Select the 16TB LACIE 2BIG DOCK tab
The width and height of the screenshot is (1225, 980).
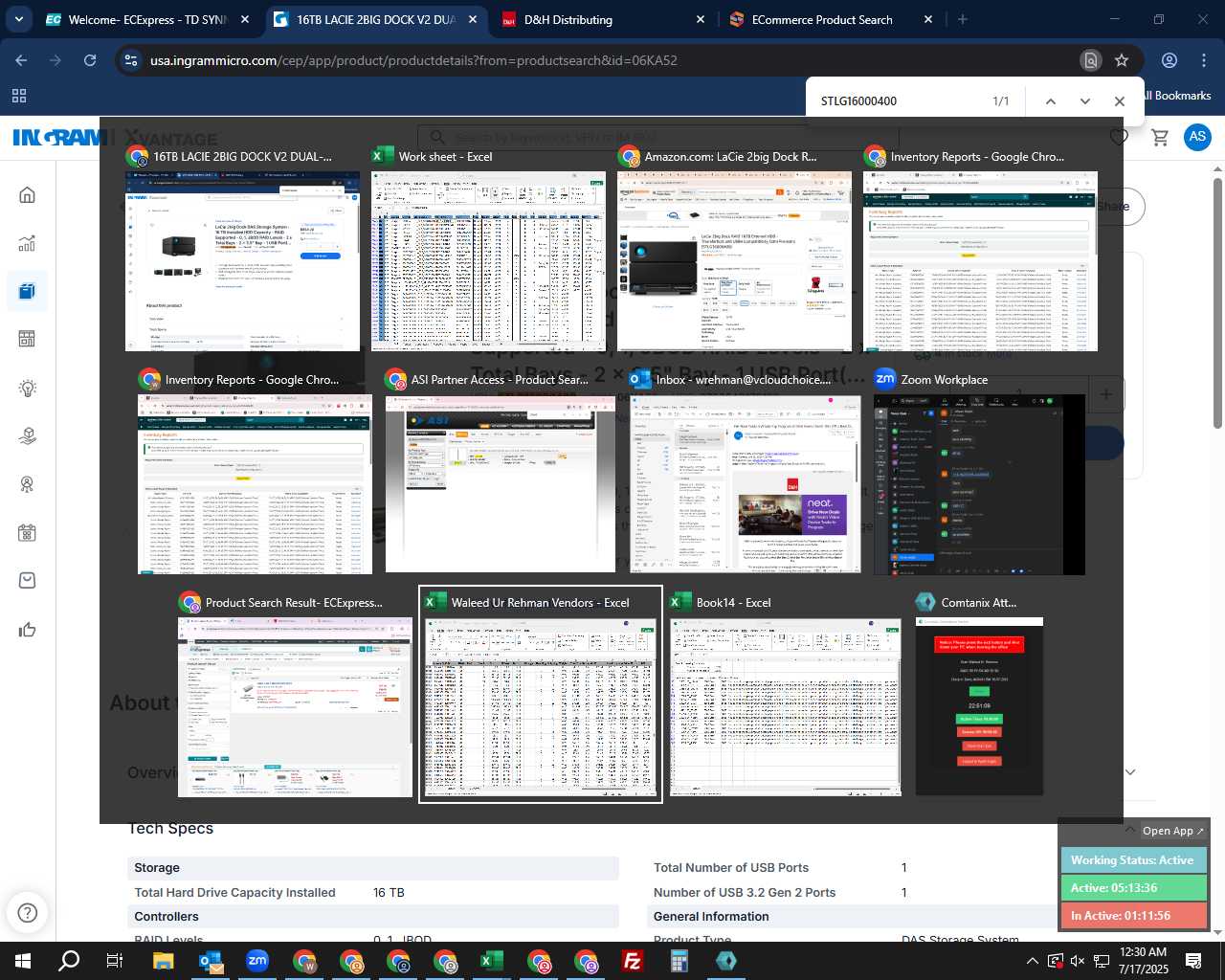pyautogui.click(x=375, y=19)
